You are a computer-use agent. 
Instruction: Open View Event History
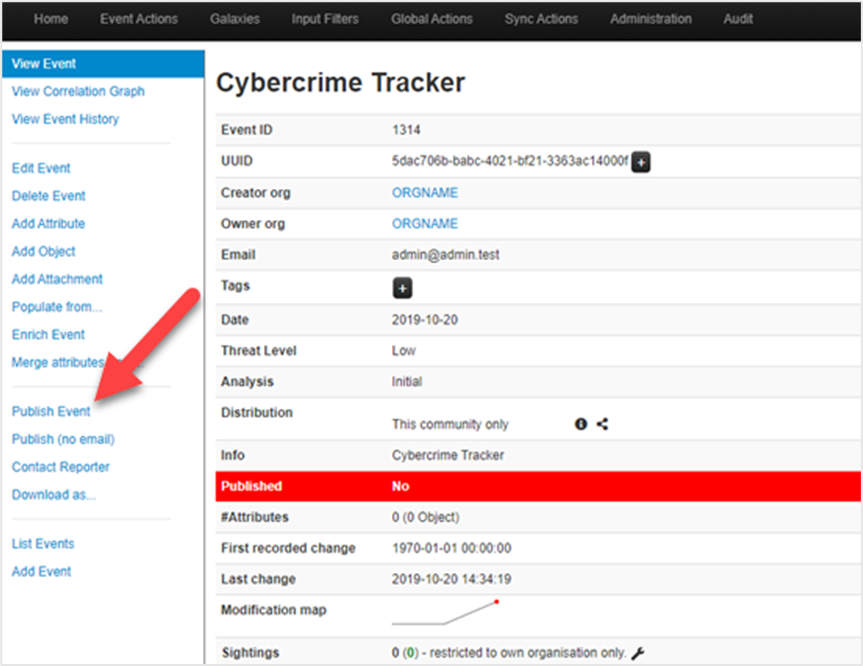pyautogui.click(x=65, y=119)
